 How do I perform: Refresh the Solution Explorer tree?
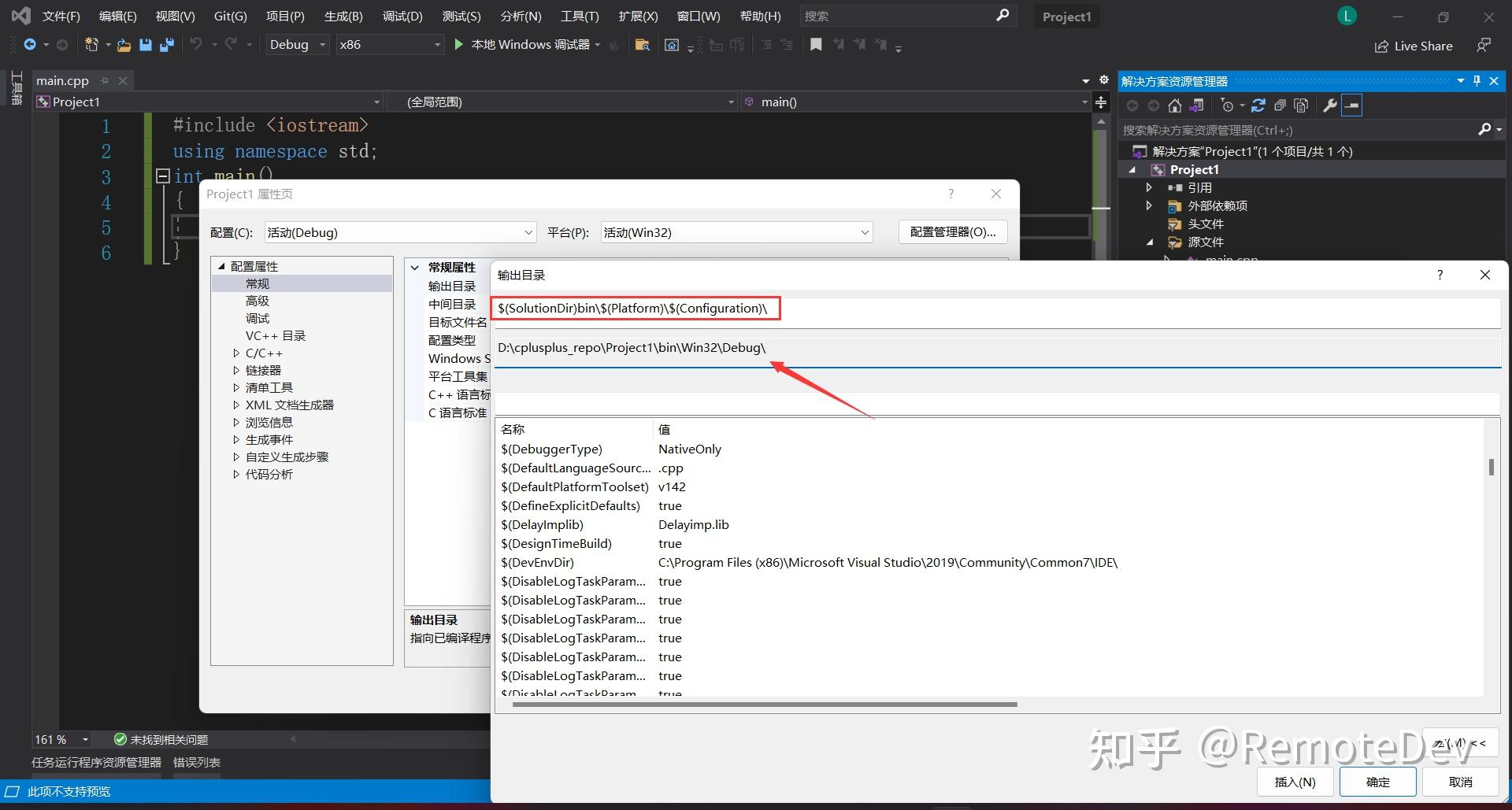tap(1258, 105)
